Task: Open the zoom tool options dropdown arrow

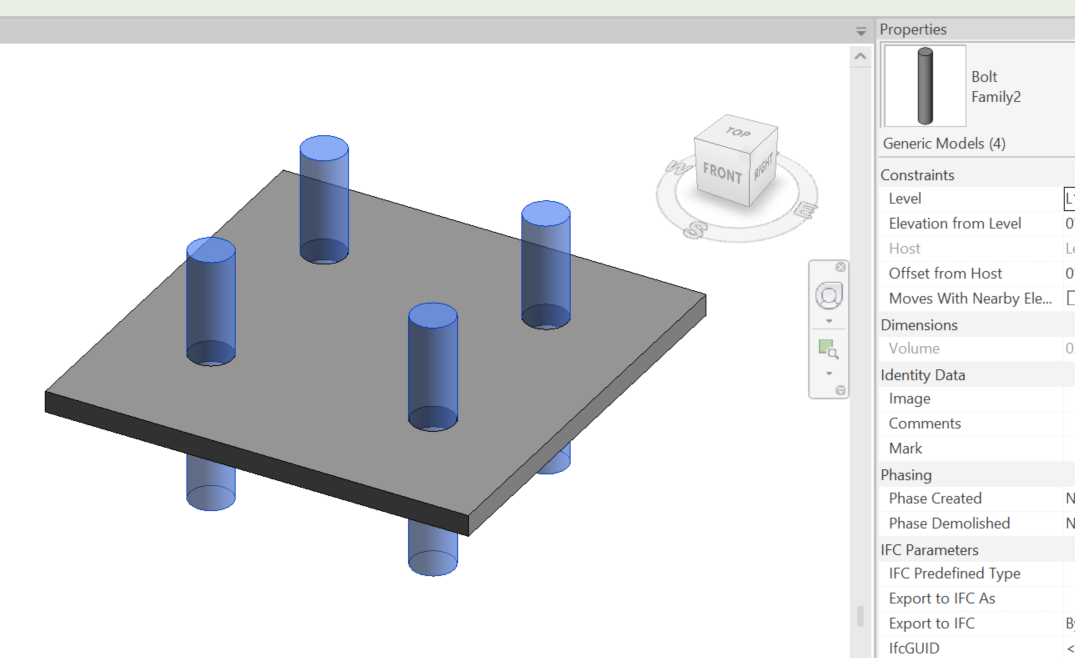Action: [829, 373]
